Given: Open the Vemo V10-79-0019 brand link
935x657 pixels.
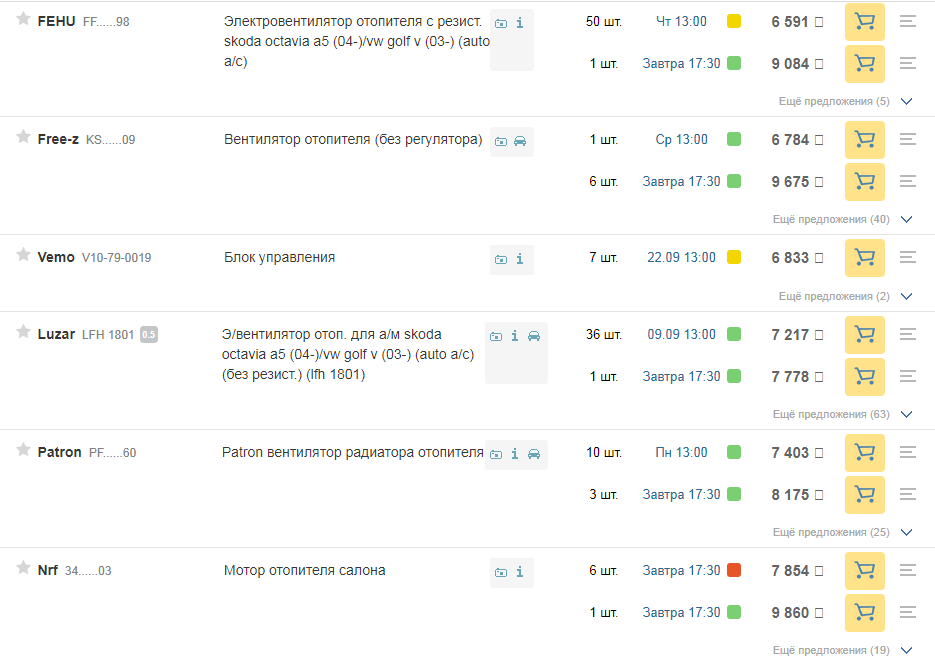Looking at the screenshot, I should click(x=56, y=257).
